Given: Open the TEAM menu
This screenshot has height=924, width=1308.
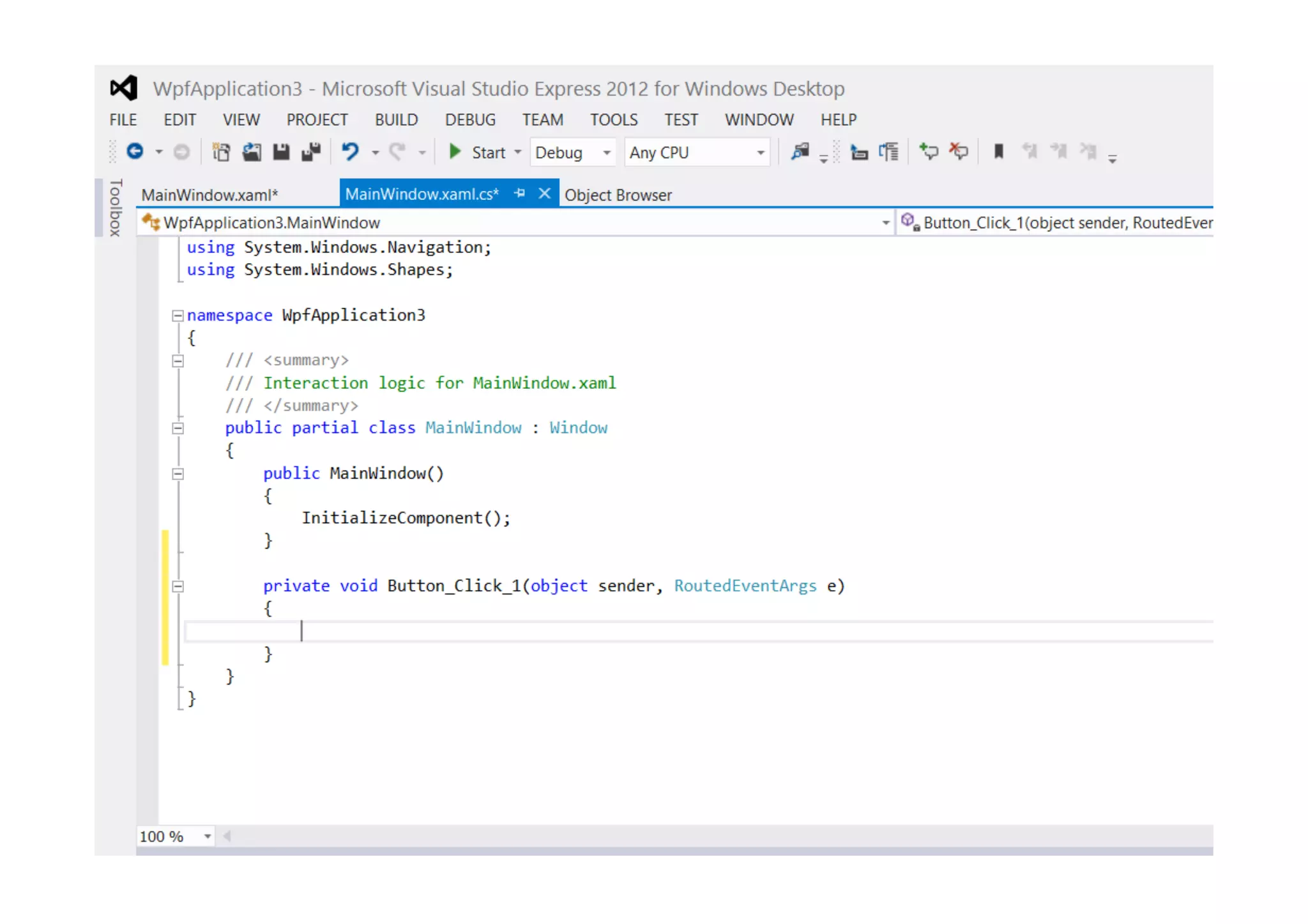Looking at the screenshot, I should tap(543, 119).
